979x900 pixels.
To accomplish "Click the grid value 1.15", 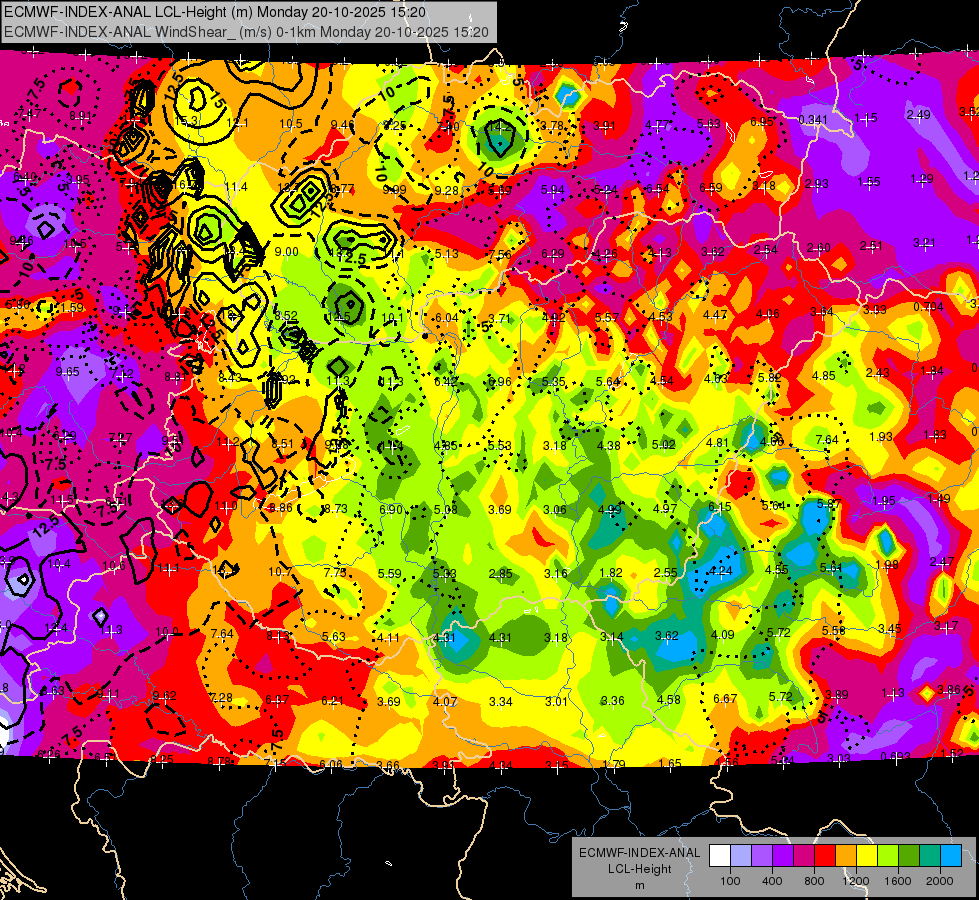I will (x=866, y=117).
